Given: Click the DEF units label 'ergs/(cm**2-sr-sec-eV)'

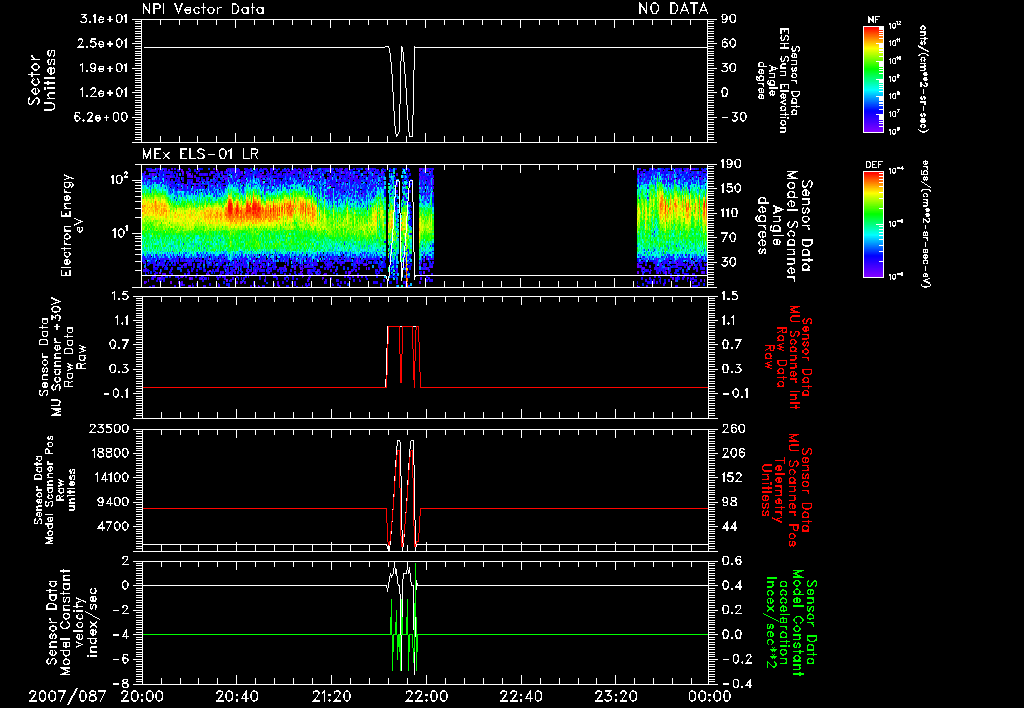Looking at the screenshot, I should point(925,224).
